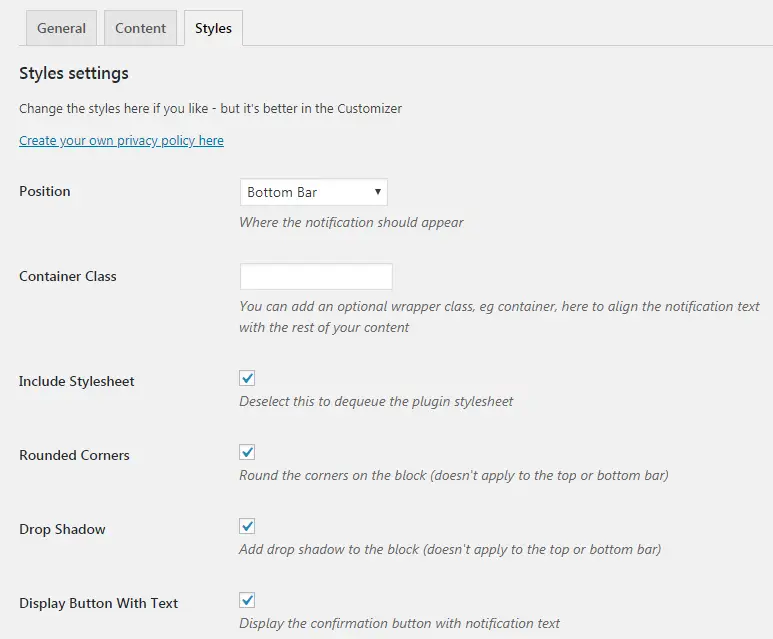The height and width of the screenshot is (639, 773).
Task: Click the Position setting label
Action: (45, 191)
